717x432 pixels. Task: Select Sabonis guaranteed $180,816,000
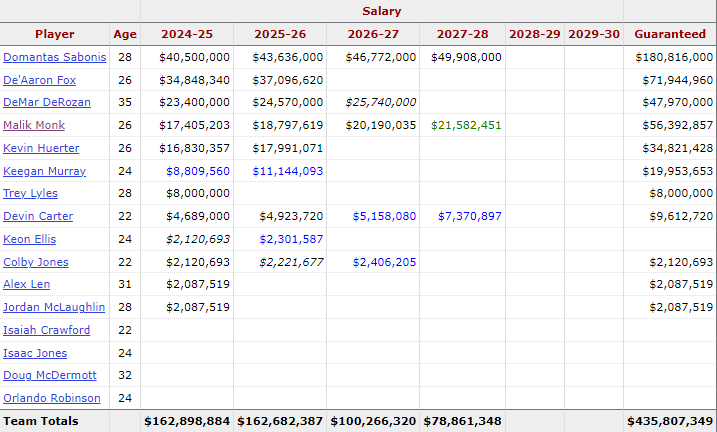coord(674,57)
